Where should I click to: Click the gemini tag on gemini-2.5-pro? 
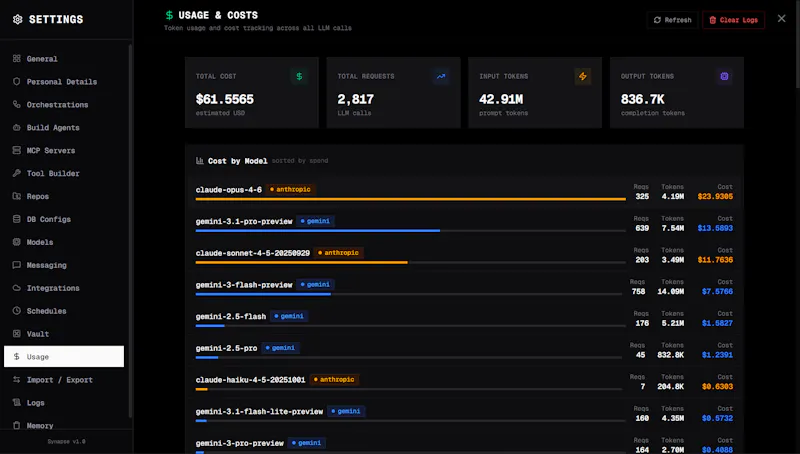pyautogui.click(x=280, y=348)
